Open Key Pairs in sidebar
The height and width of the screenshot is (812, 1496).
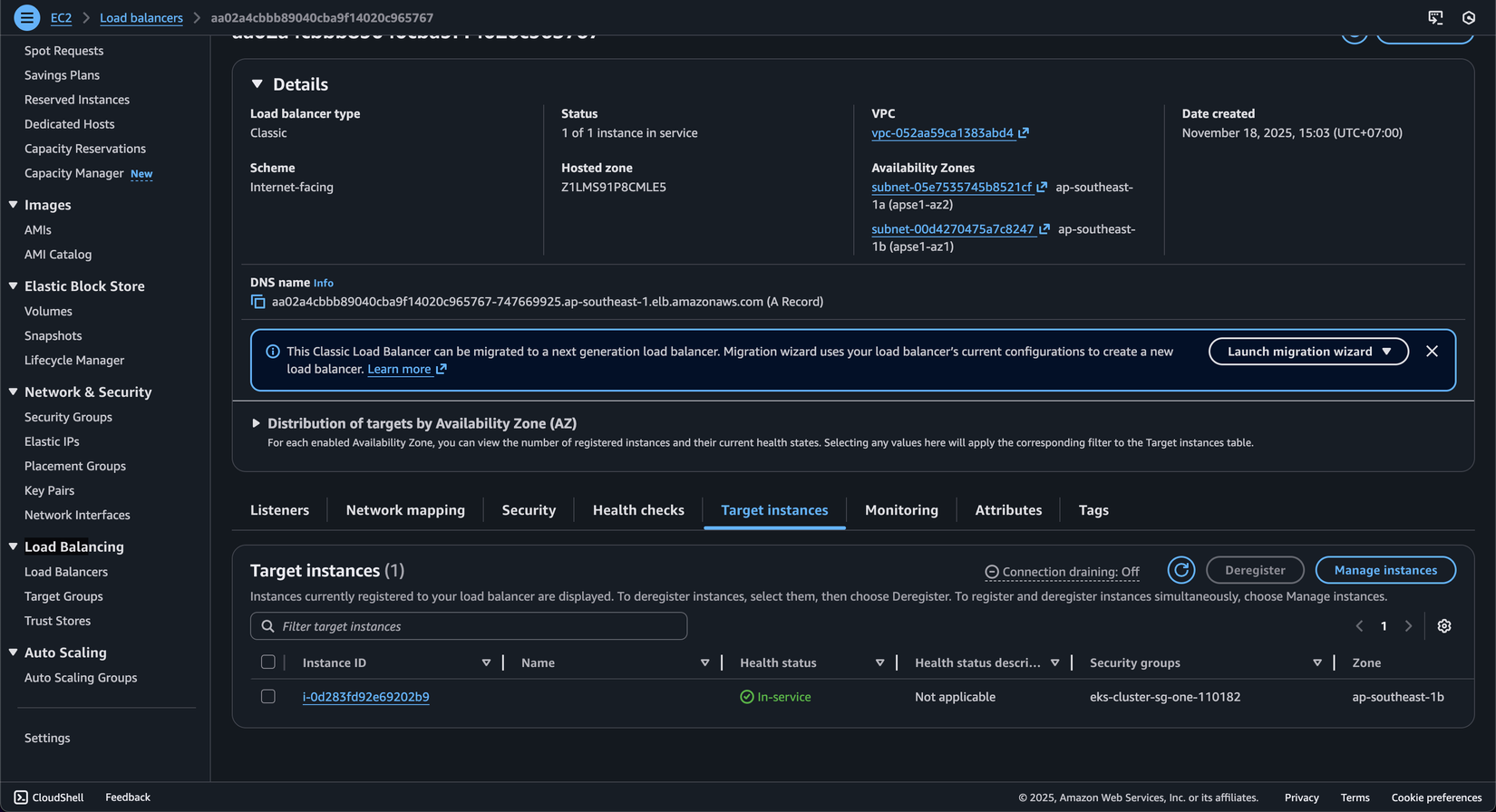(49, 490)
